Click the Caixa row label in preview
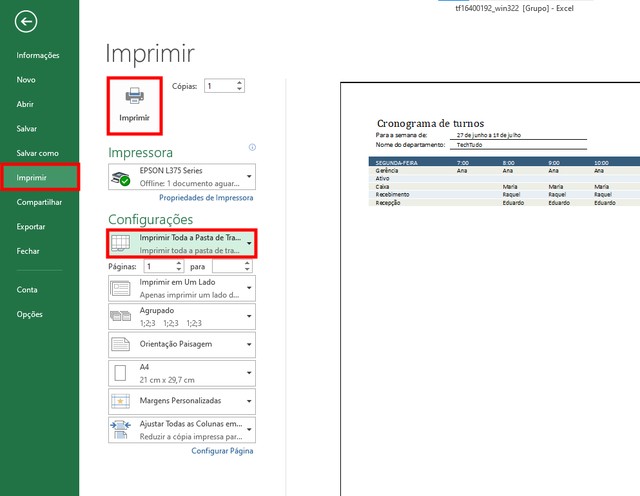The width and height of the screenshot is (640, 496). click(x=382, y=187)
